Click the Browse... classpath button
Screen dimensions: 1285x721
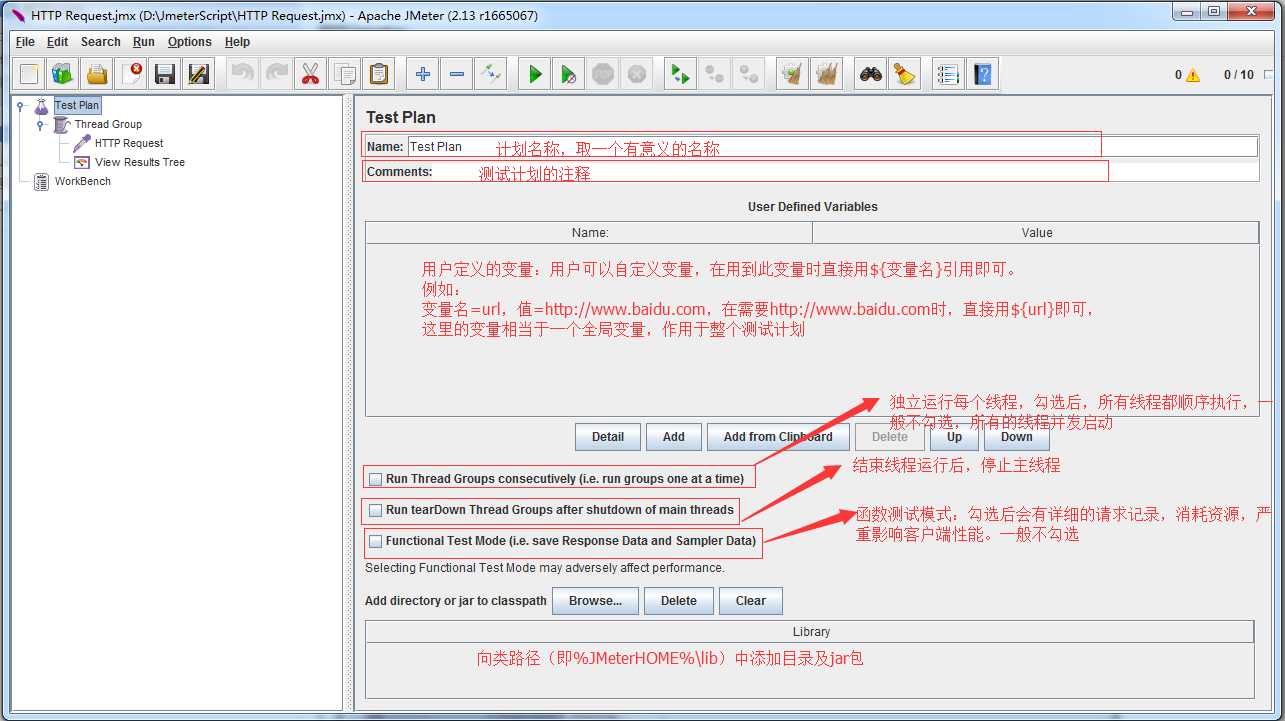(596, 601)
